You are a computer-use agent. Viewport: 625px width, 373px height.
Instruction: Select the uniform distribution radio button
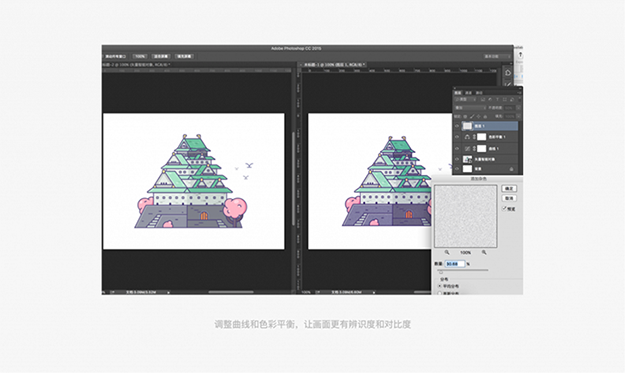coord(440,286)
